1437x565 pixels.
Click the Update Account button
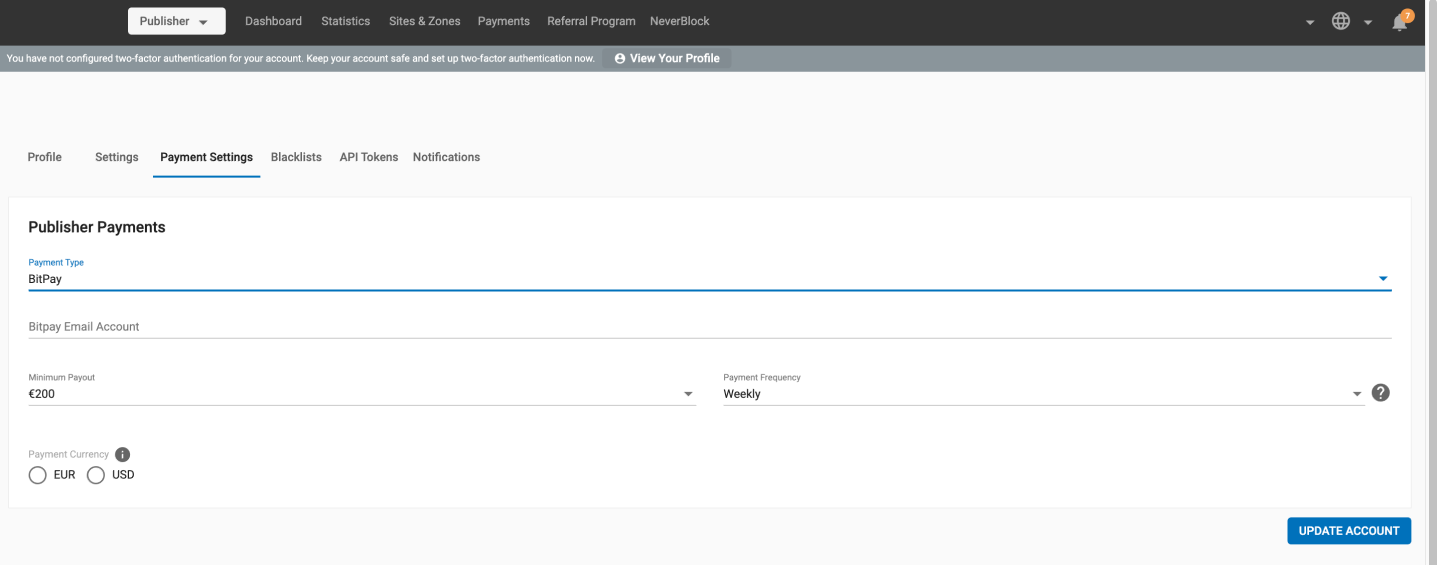coord(1348,531)
